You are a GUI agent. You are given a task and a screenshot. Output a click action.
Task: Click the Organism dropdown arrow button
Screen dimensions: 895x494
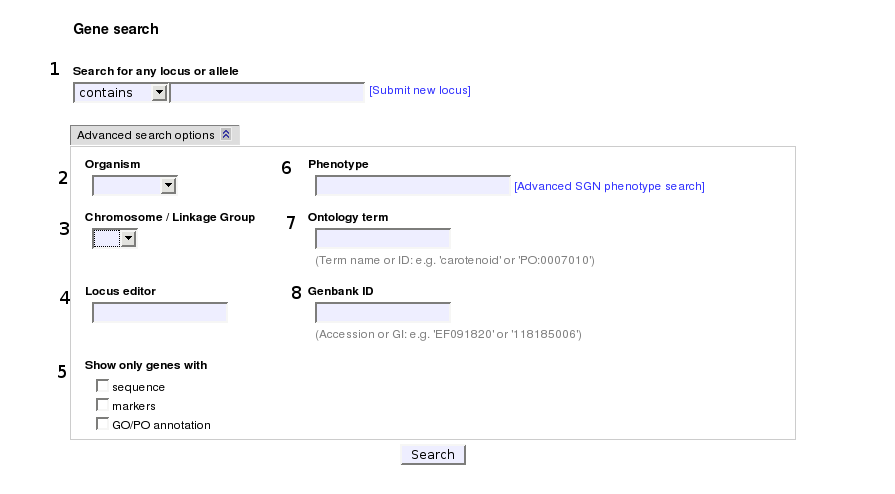(x=168, y=185)
